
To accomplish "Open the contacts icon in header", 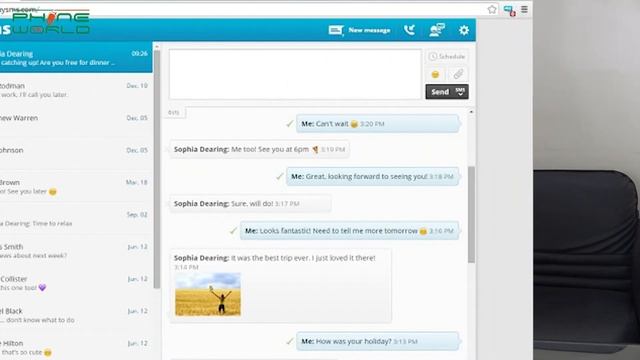I will click(437, 30).
